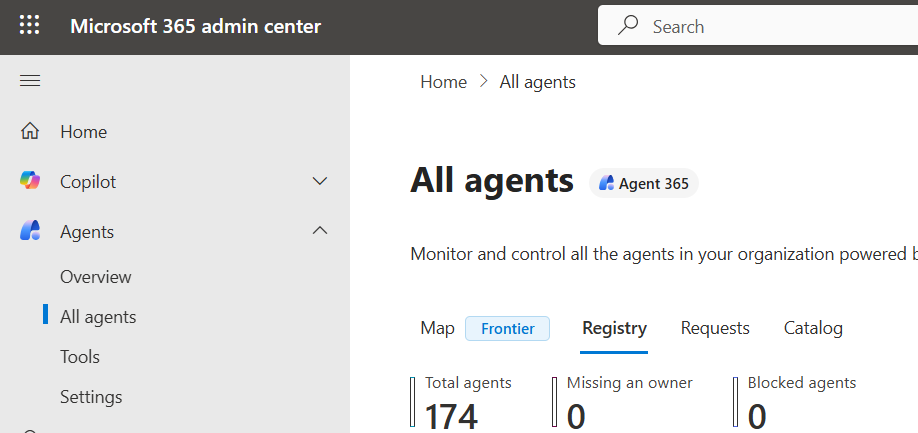
Task: Switch to the Catalog tab
Action: coord(813,328)
